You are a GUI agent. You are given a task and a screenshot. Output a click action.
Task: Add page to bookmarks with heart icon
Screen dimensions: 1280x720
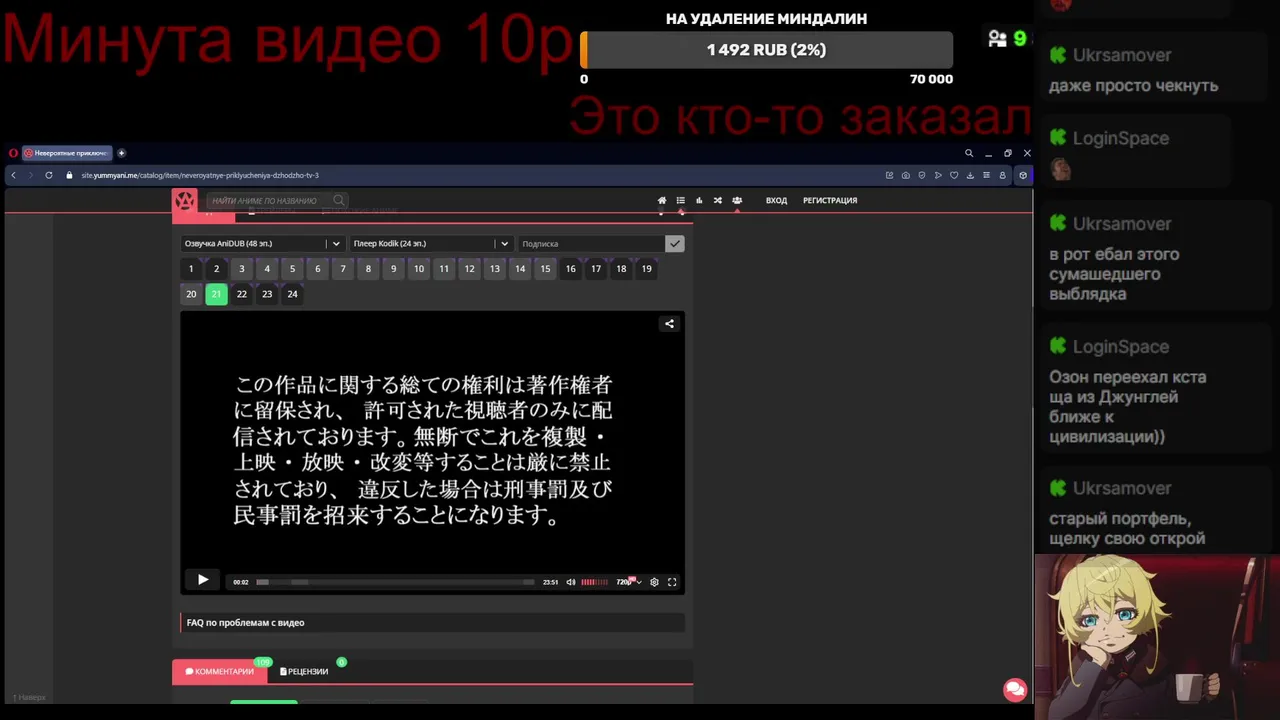pos(954,175)
